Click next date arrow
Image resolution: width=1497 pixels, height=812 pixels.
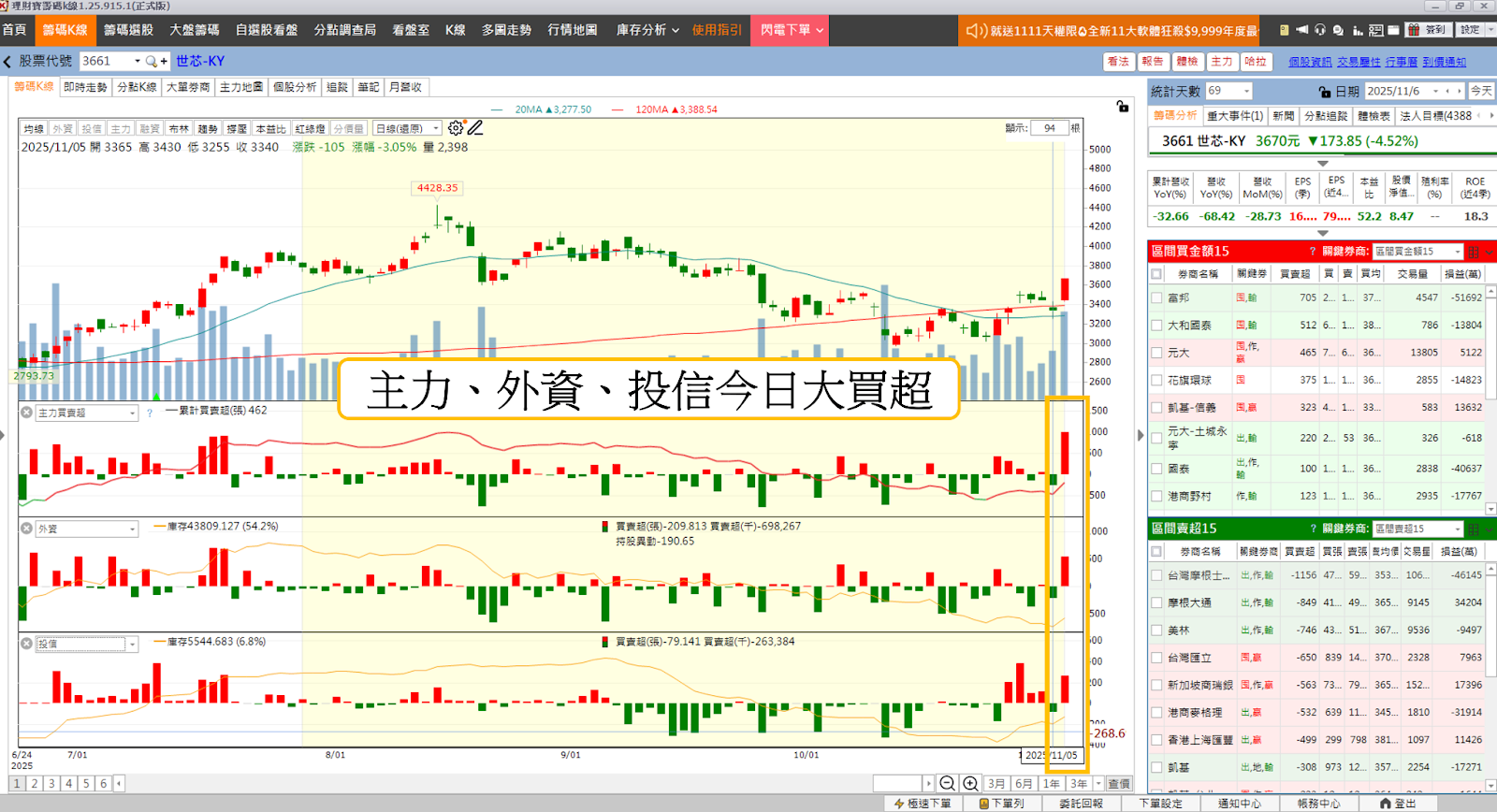click(x=1459, y=91)
